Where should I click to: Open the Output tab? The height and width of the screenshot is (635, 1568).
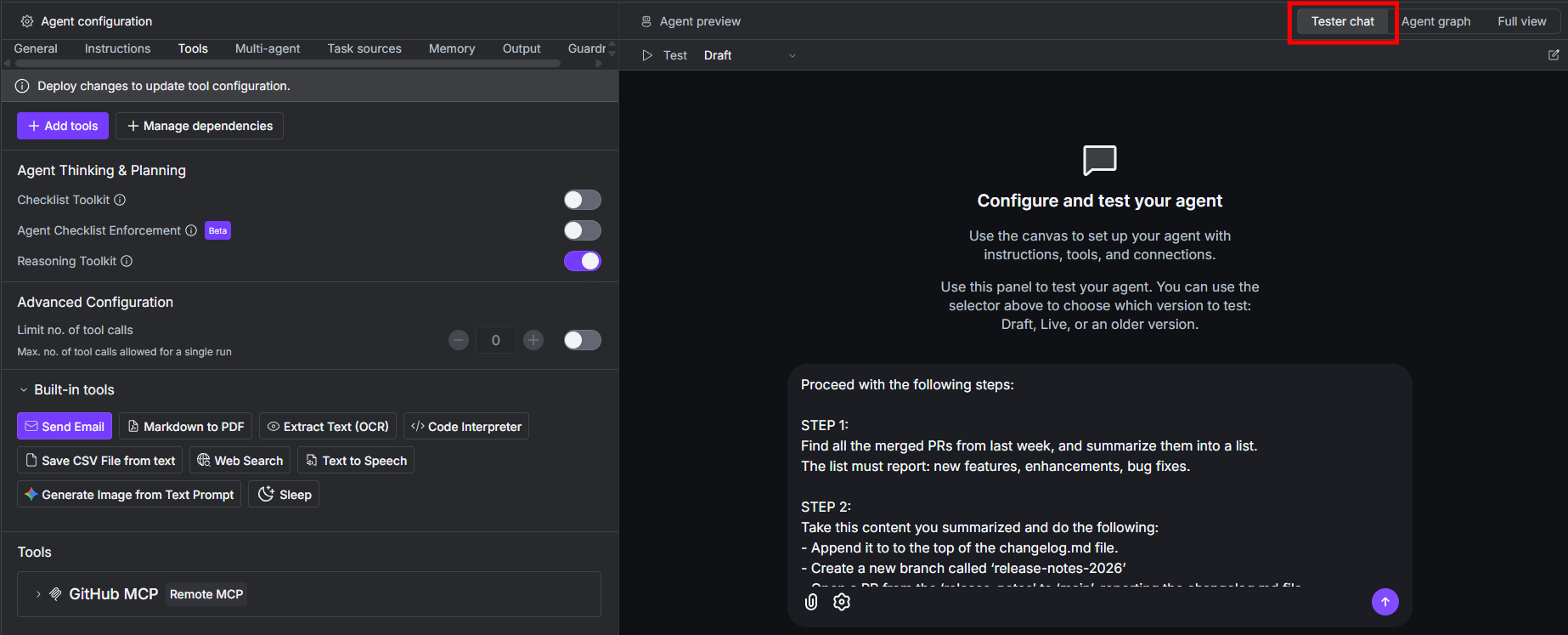click(x=522, y=48)
